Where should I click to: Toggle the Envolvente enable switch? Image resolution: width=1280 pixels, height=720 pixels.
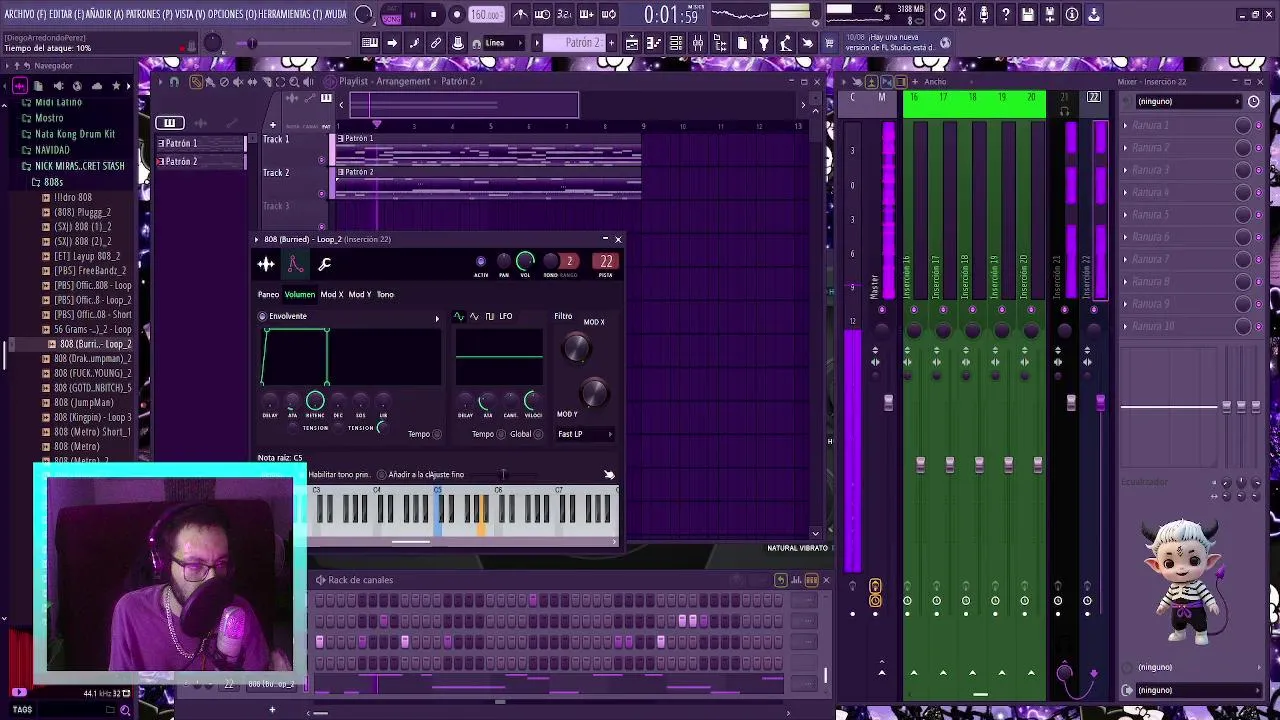click(x=262, y=316)
